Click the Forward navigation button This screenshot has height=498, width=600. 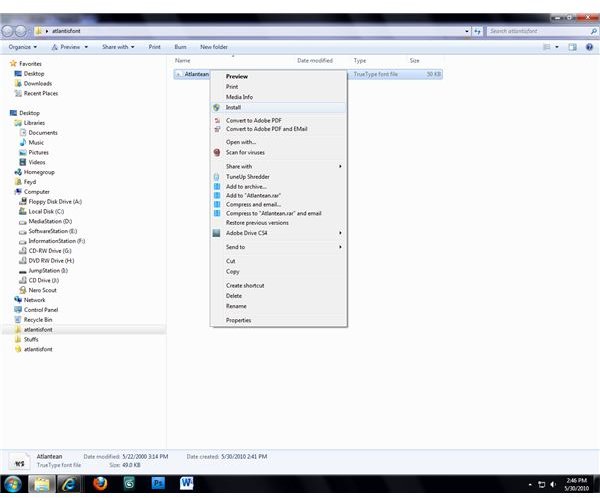click(x=21, y=31)
